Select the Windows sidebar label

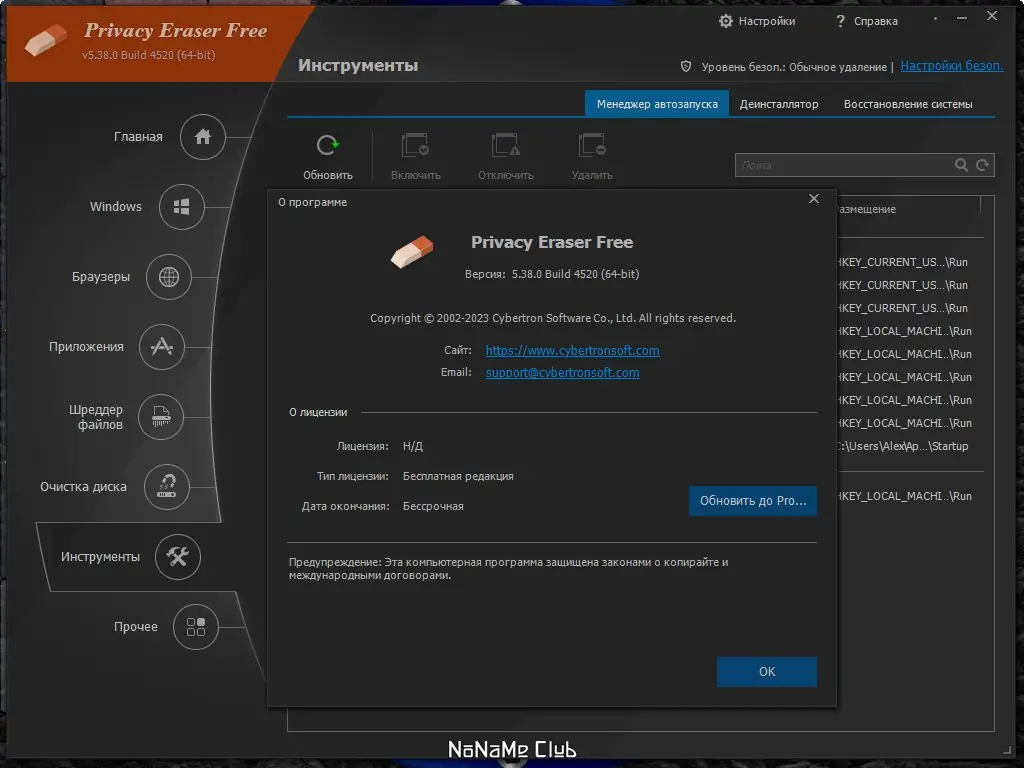tap(116, 206)
